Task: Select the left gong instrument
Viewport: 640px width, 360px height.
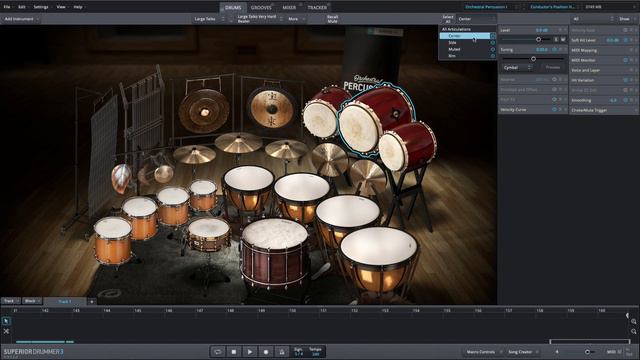Action: [x=204, y=111]
